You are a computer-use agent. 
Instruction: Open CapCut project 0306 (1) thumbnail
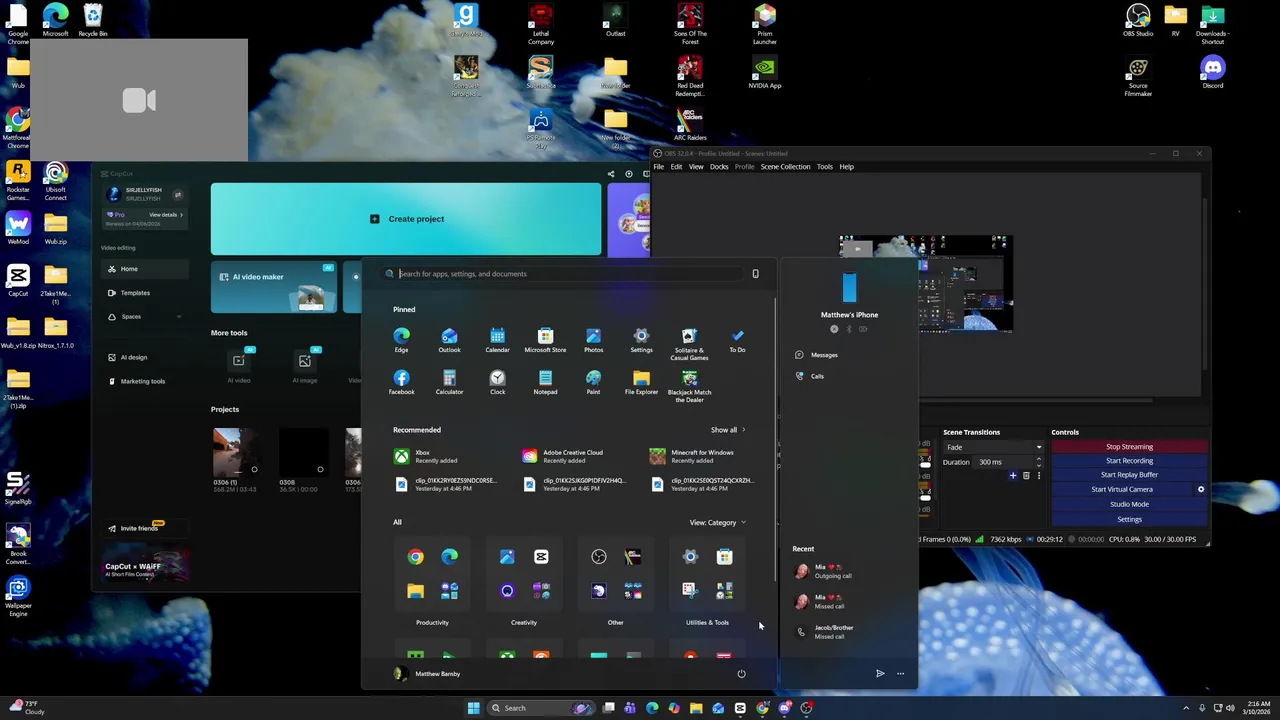click(238, 453)
